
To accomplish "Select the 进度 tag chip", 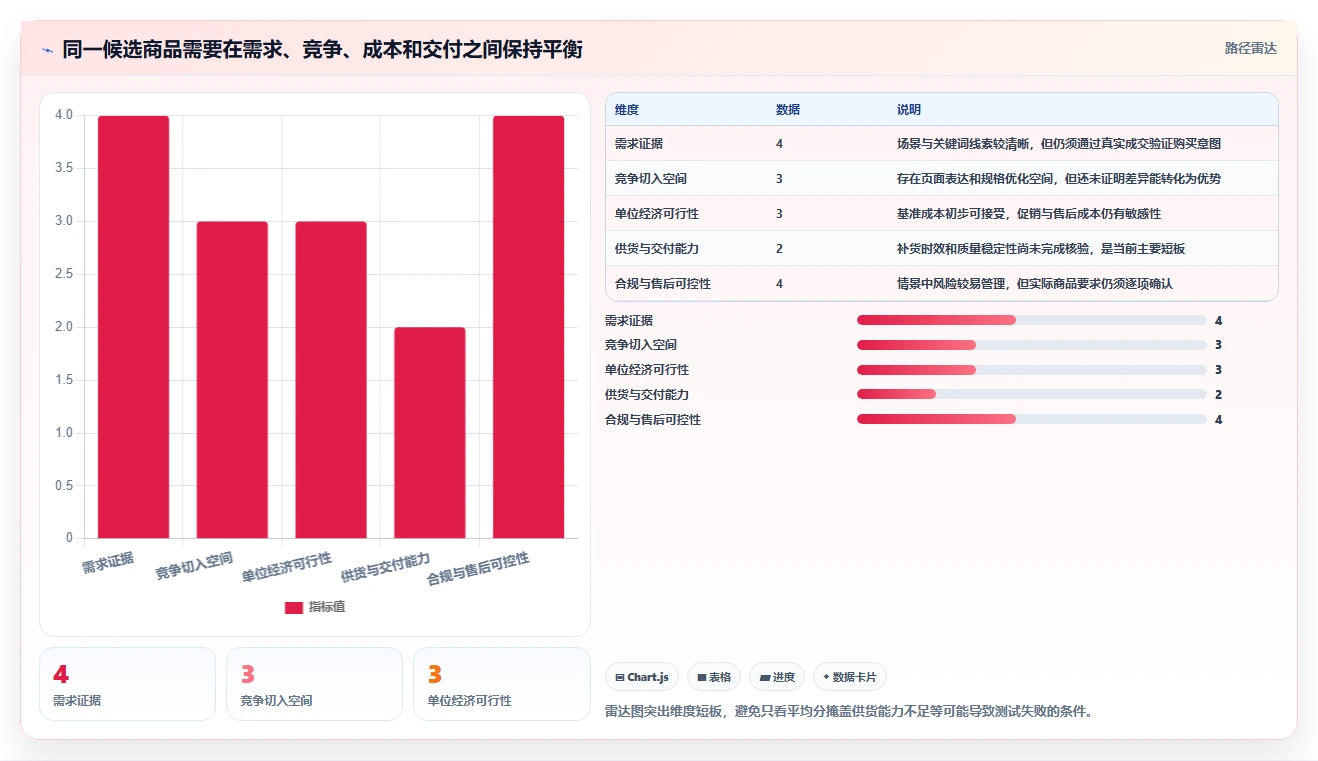I will pyautogui.click(x=777, y=677).
